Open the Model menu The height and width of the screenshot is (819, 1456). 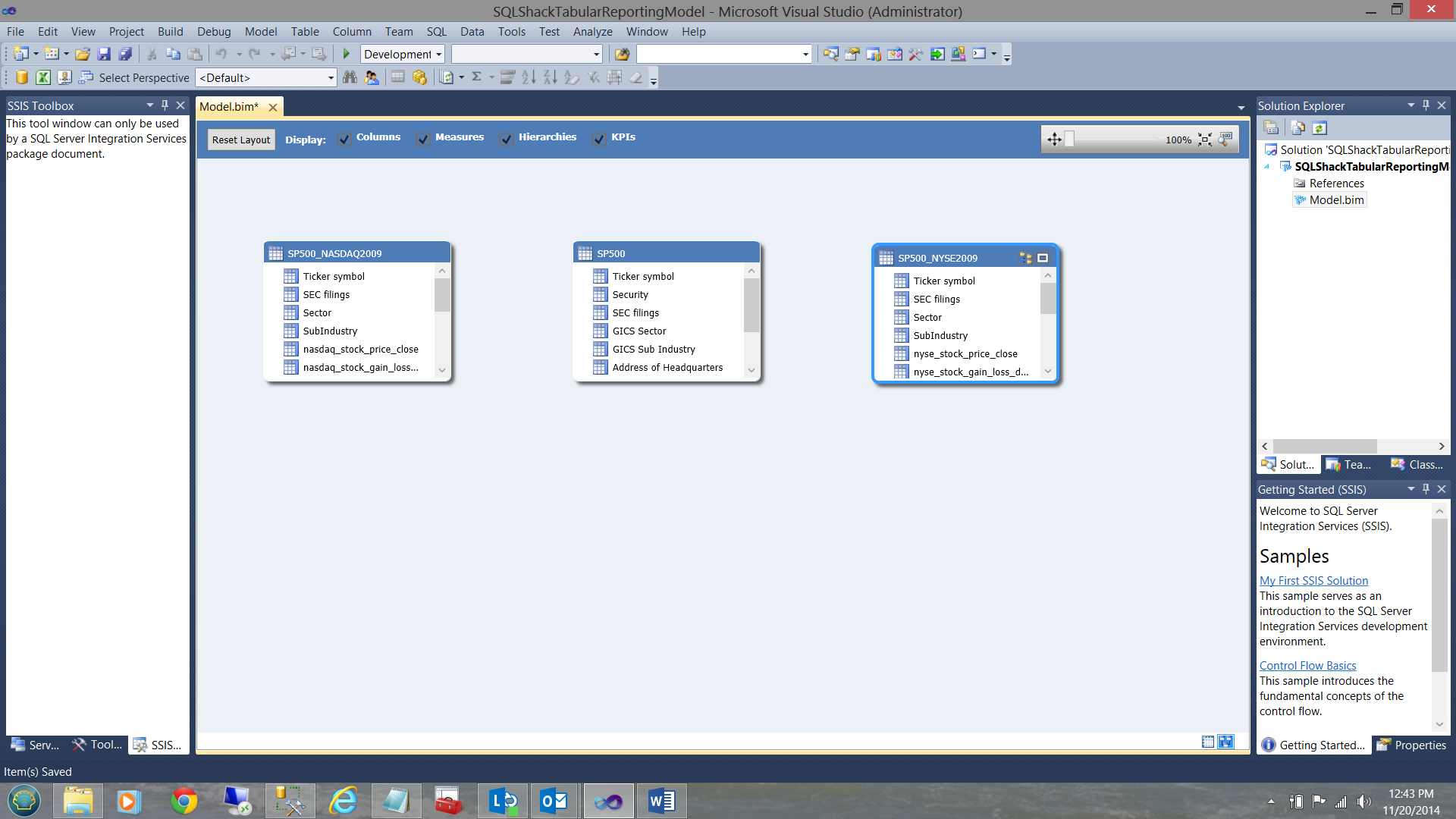pos(260,32)
